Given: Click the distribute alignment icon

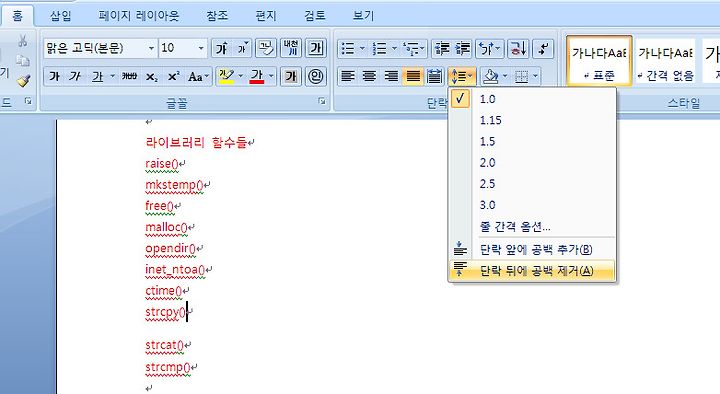Looking at the screenshot, I should [434, 76].
